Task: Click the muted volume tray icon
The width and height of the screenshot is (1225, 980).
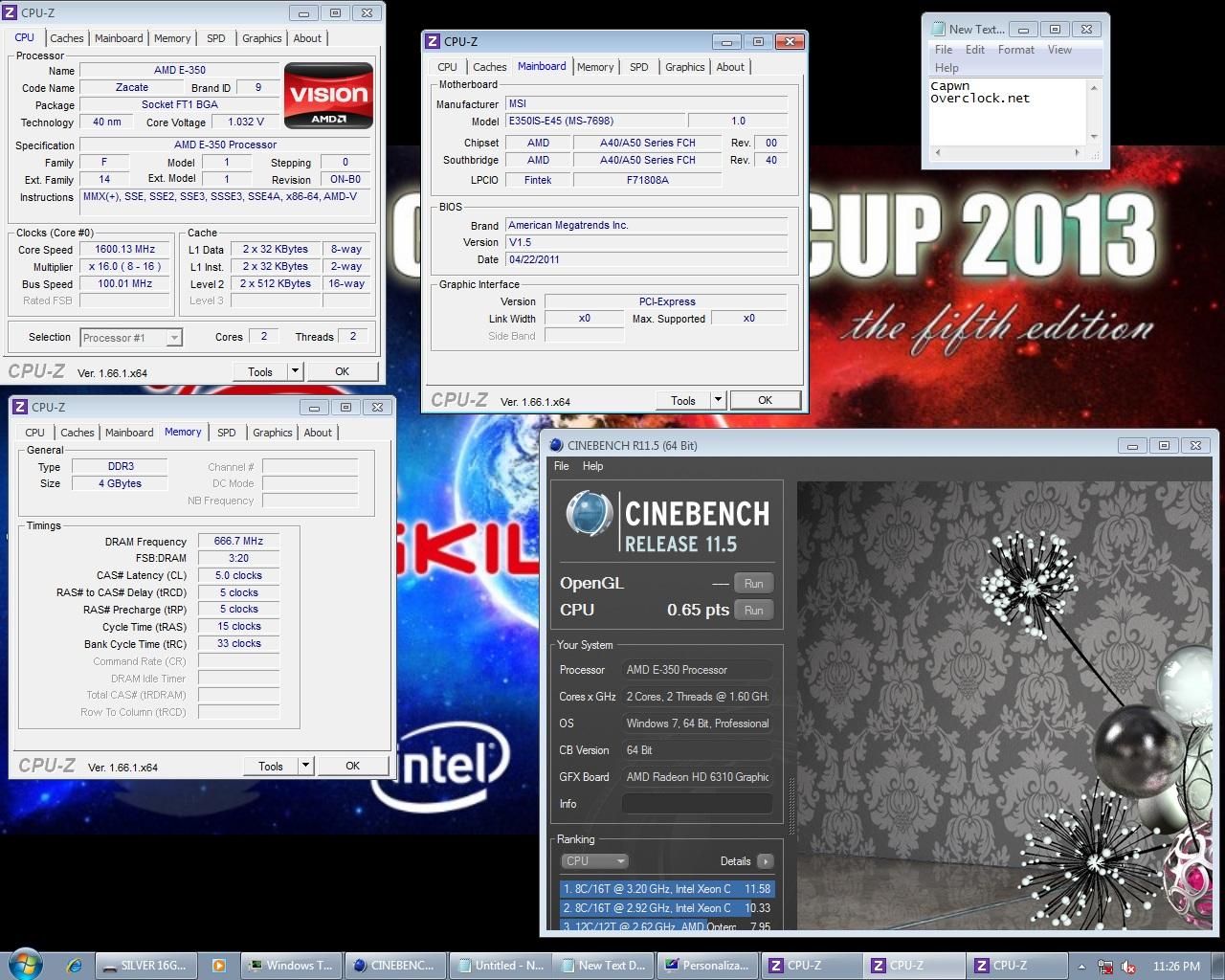Action: pyautogui.click(x=1128, y=967)
